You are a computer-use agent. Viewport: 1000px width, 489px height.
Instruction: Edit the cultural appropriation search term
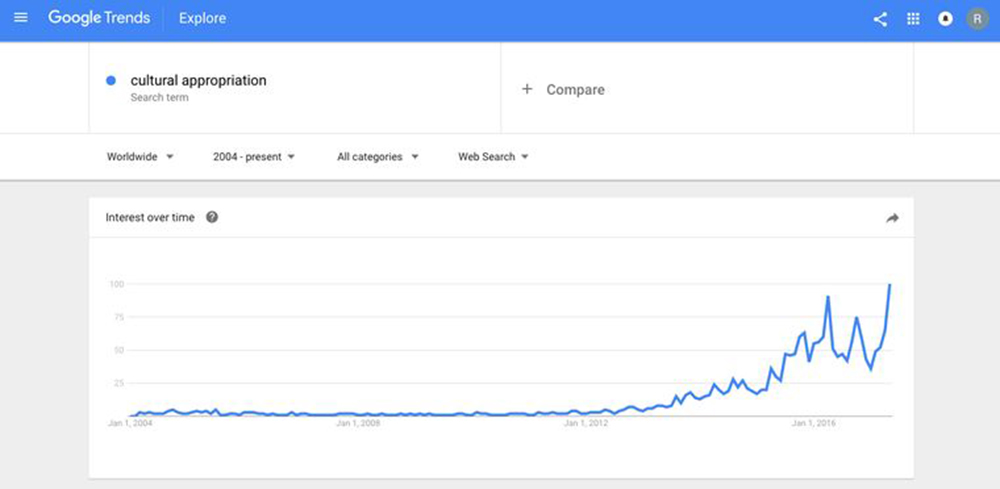[x=198, y=80]
